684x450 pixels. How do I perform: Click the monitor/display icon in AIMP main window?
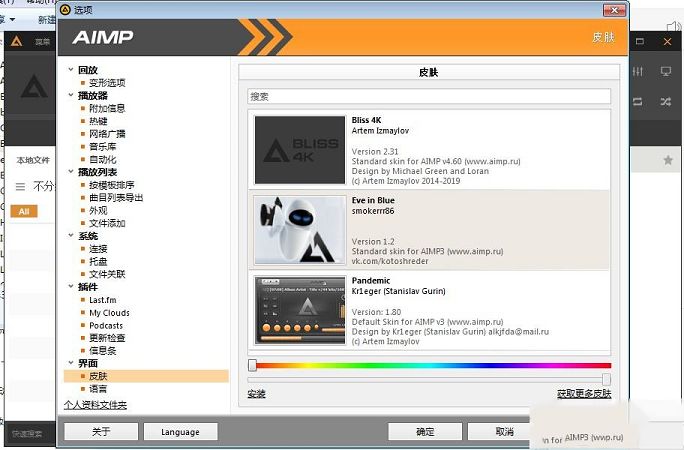tap(666, 72)
